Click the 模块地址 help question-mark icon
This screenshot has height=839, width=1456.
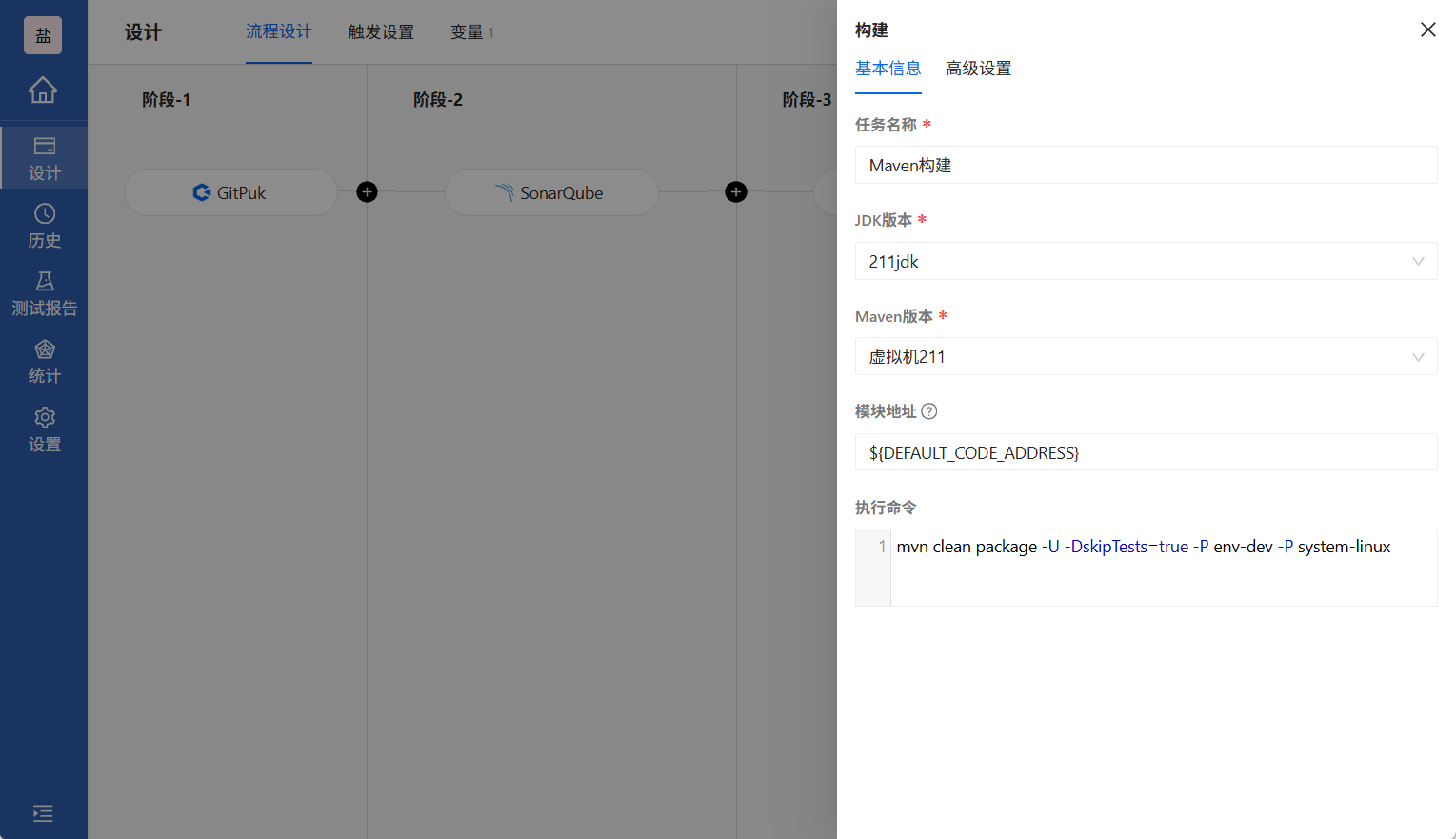pos(928,410)
